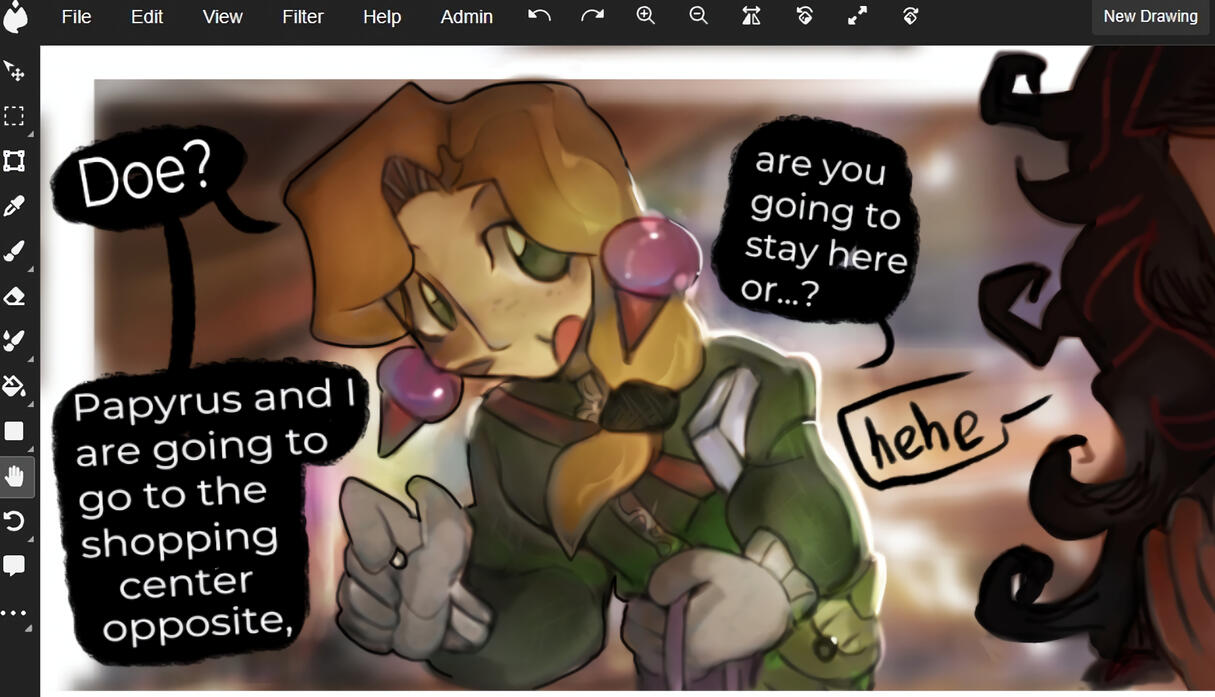Image resolution: width=1215 pixels, height=697 pixels.
Task: Choose the Paint Bucket fill tool
Action: 14,386
